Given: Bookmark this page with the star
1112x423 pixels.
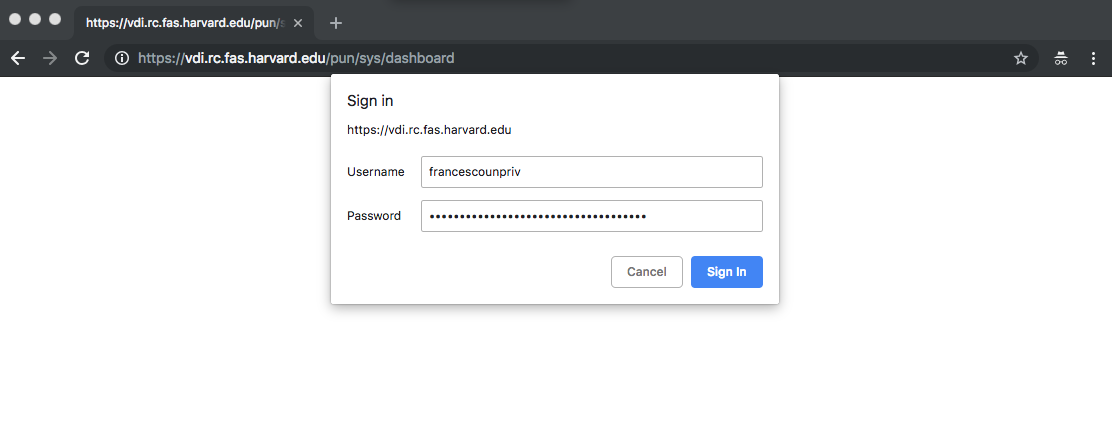Looking at the screenshot, I should pos(1021,58).
